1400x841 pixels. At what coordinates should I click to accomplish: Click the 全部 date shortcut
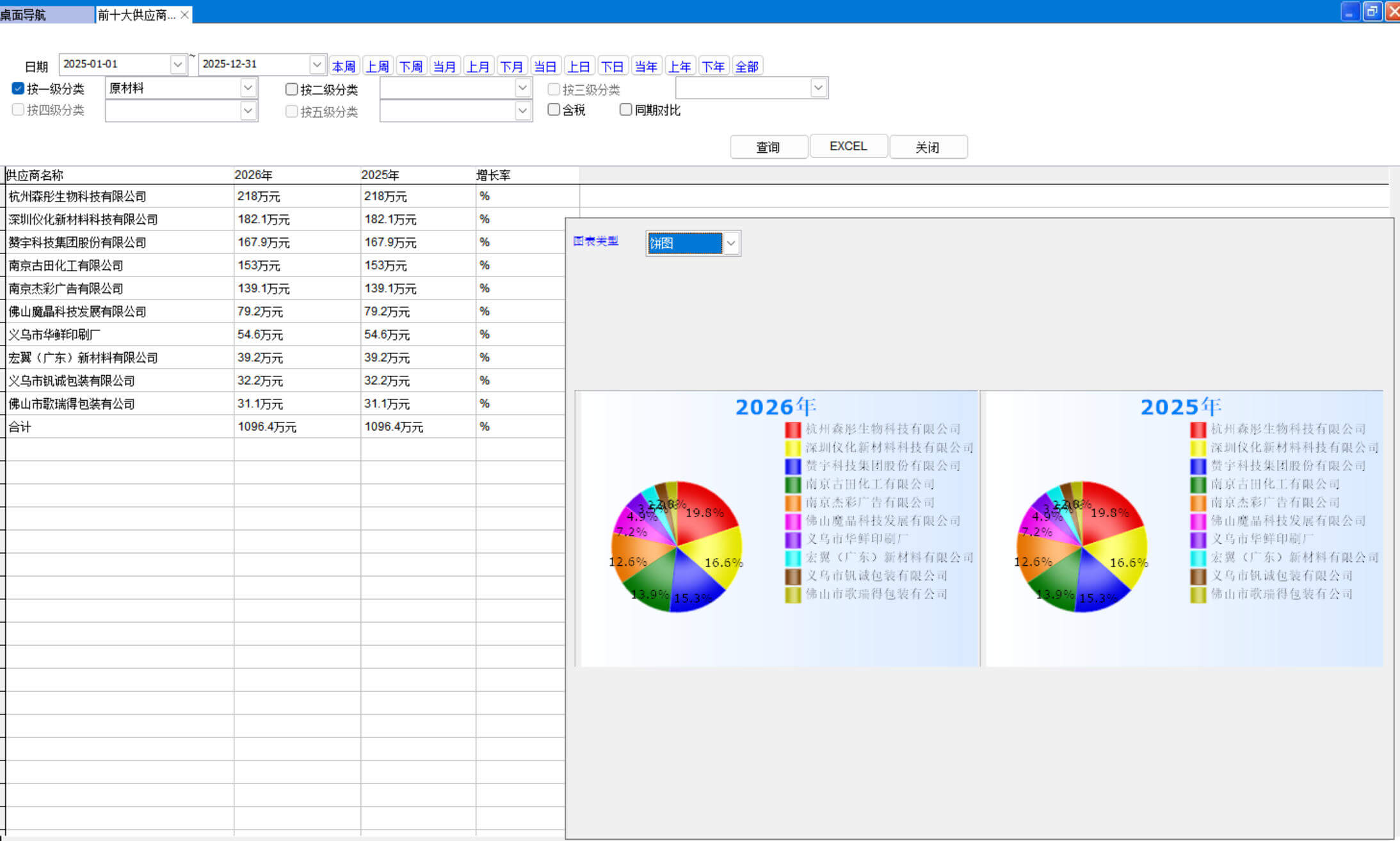click(746, 66)
